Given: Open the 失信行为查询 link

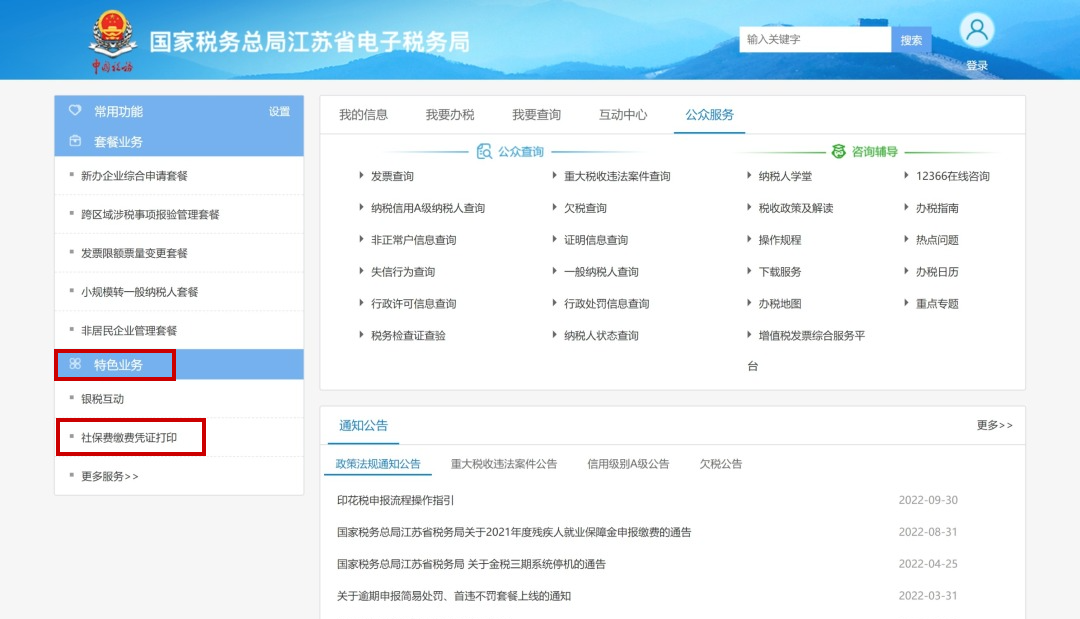Looking at the screenshot, I should [x=403, y=271].
